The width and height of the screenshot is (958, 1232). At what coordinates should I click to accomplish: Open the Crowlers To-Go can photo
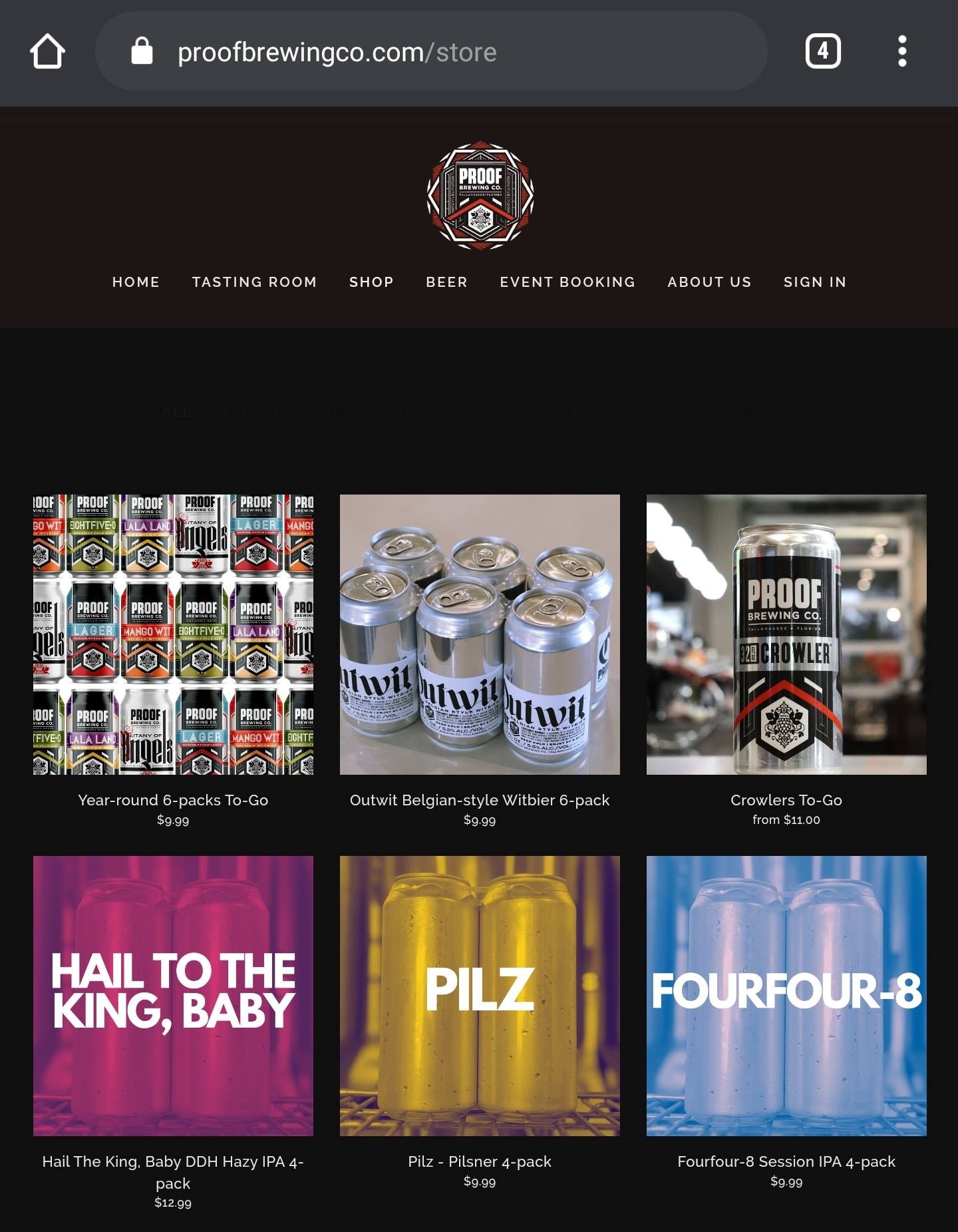tap(786, 634)
